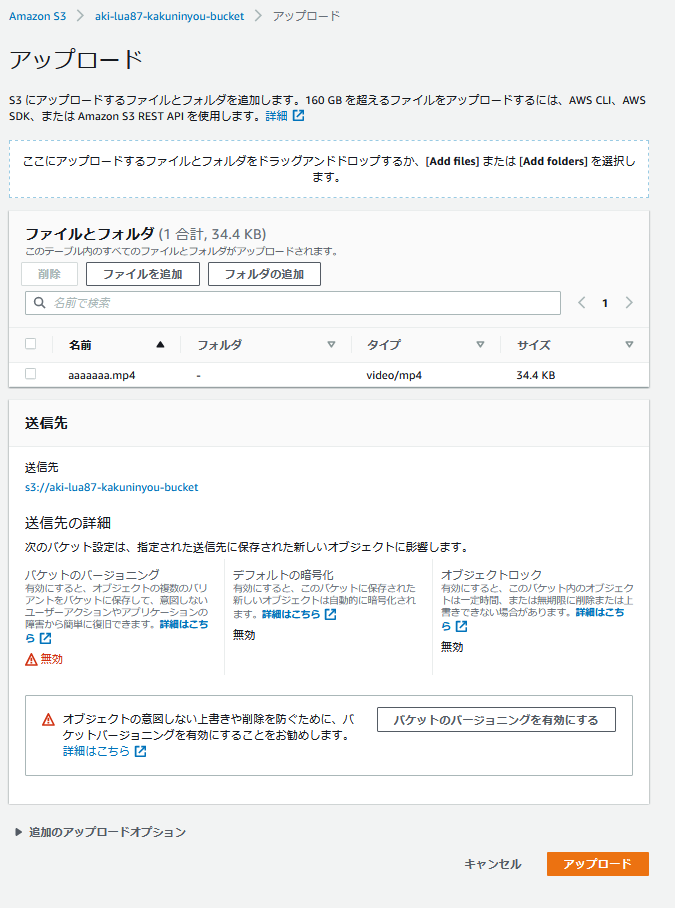Open the s3://aki-lua87-kakuninyou-bucket destination link
This screenshot has width=675, height=908.
[112, 487]
